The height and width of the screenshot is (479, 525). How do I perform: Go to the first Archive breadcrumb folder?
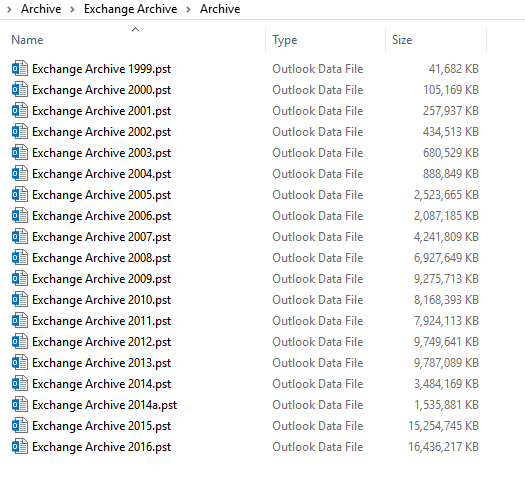[41, 9]
